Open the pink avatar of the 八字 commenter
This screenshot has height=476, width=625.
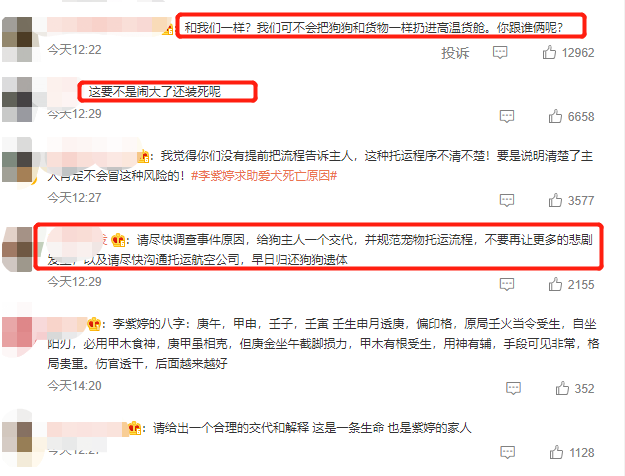pyautogui.click(x=17, y=332)
